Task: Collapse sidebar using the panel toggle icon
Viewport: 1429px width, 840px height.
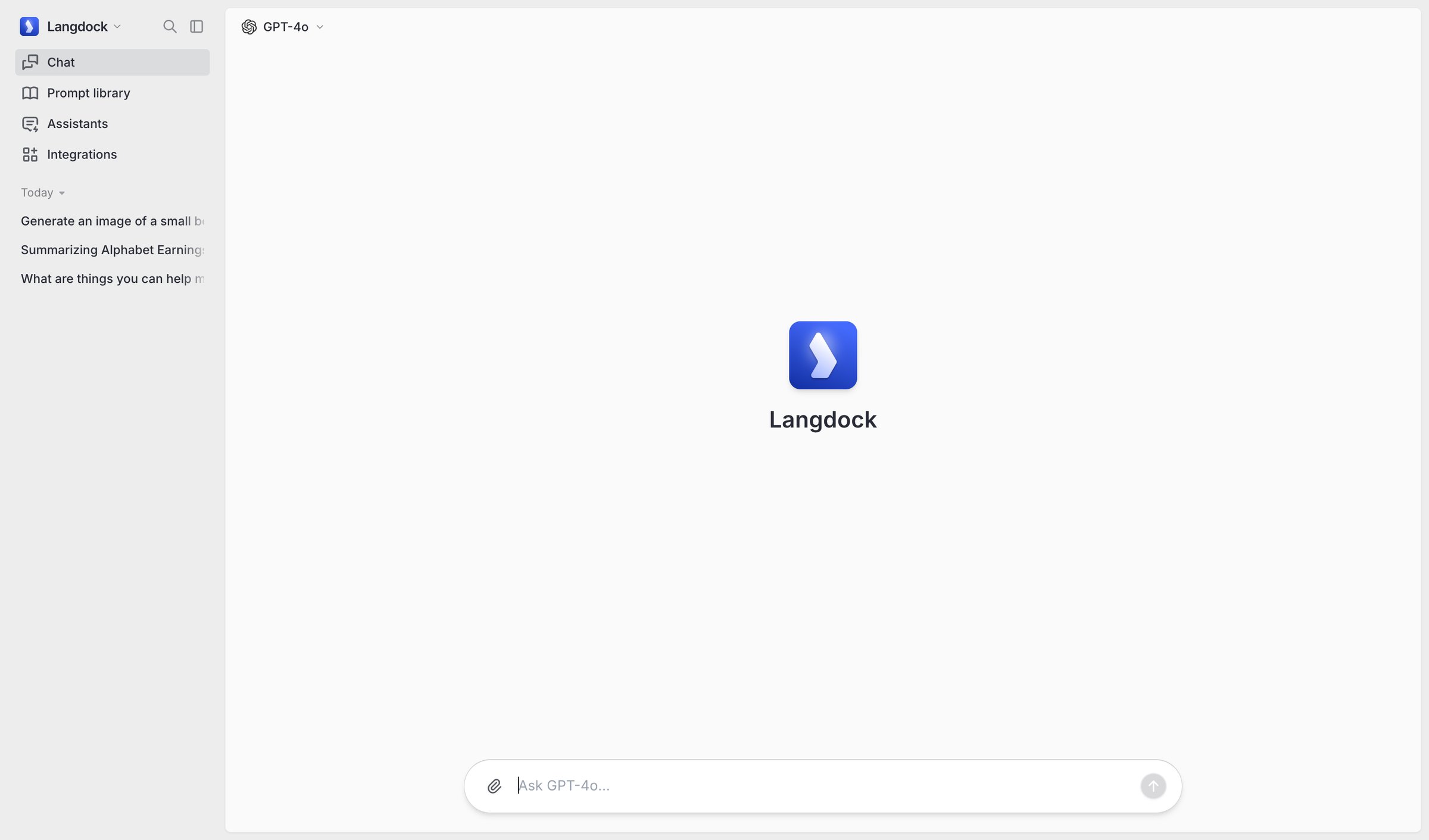Action: pyautogui.click(x=196, y=26)
